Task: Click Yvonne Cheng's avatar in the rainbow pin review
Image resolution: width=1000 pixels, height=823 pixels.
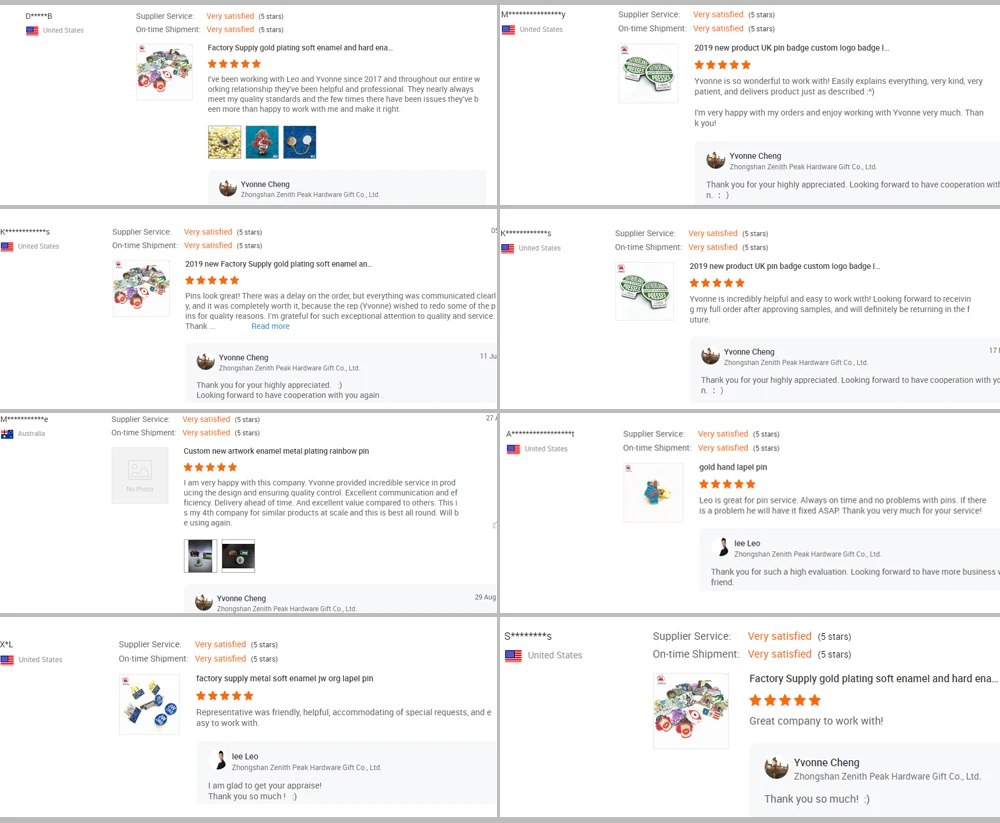Action: pyautogui.click(x=204, y=602)
